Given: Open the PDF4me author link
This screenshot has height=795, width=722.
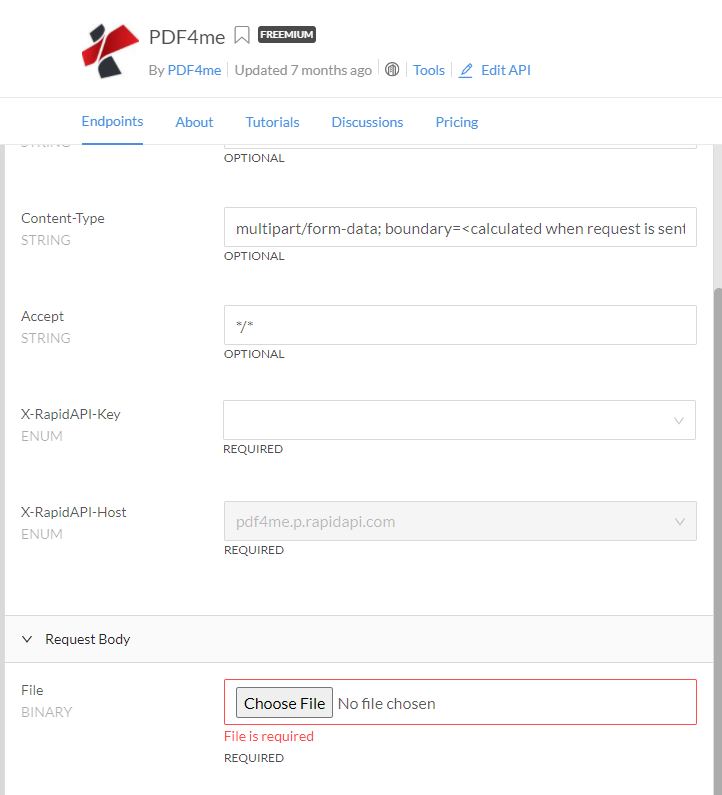Looking at the screenshot, I should (194, 70).
